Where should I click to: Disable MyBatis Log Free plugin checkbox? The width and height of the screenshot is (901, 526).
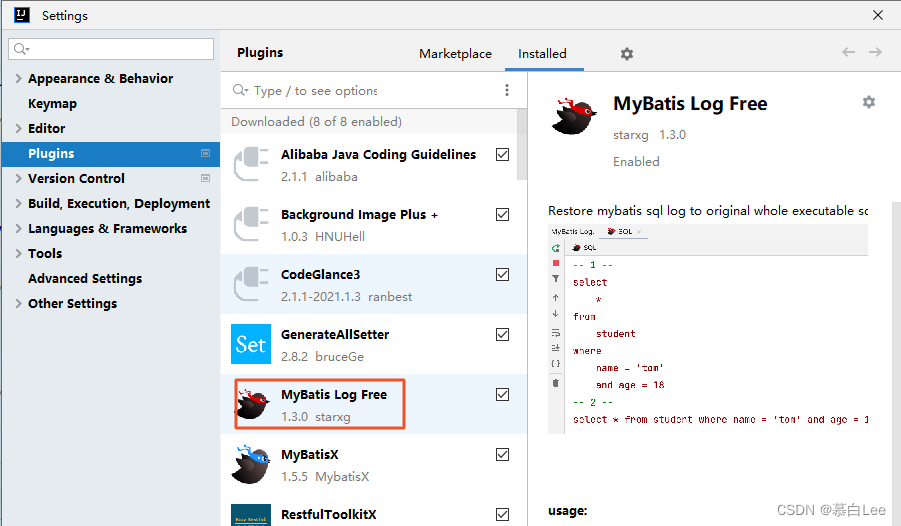coord(502,394)
